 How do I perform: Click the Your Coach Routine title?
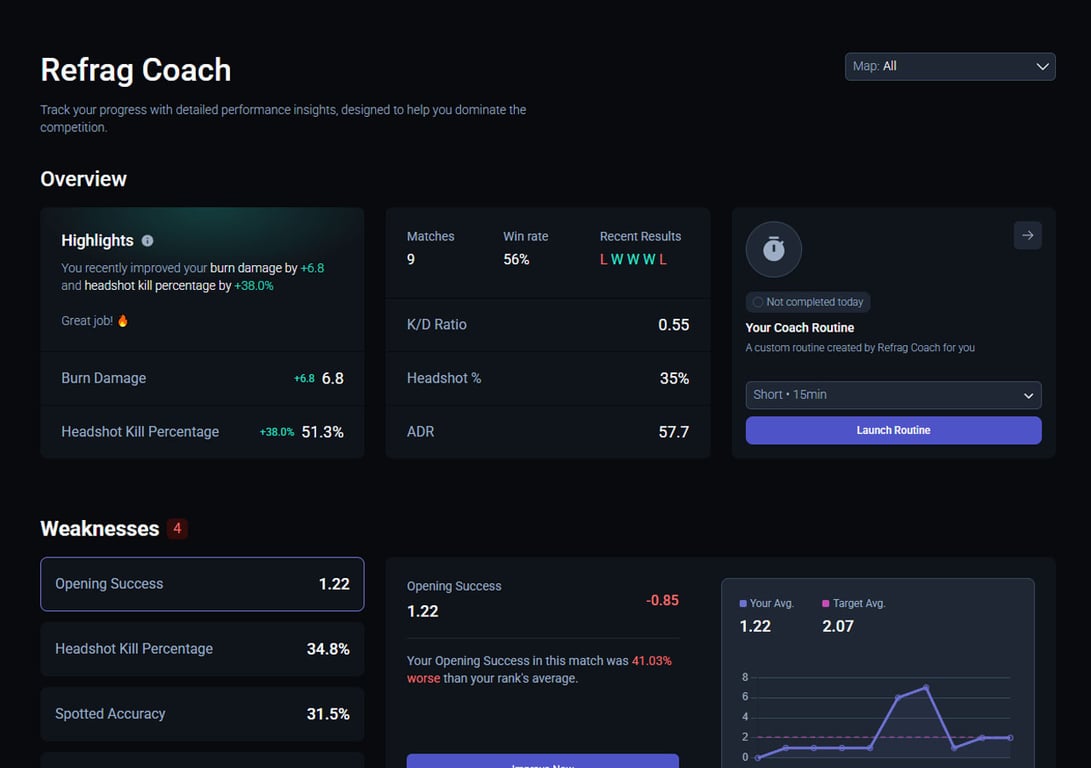coord(799,328)
